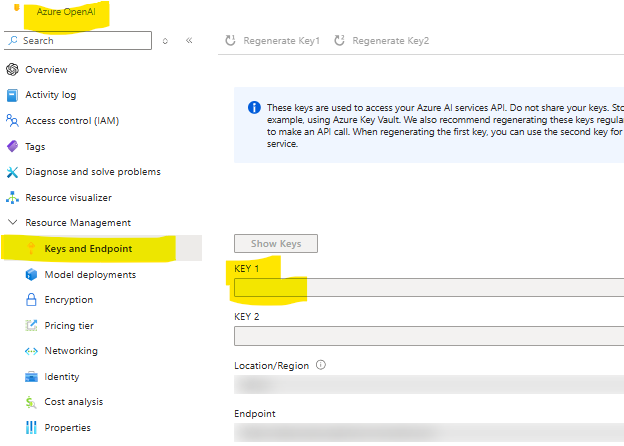Click Regenerate Key2 button
The height and width of the screenshot is (446, 624).
click(382, 41)
